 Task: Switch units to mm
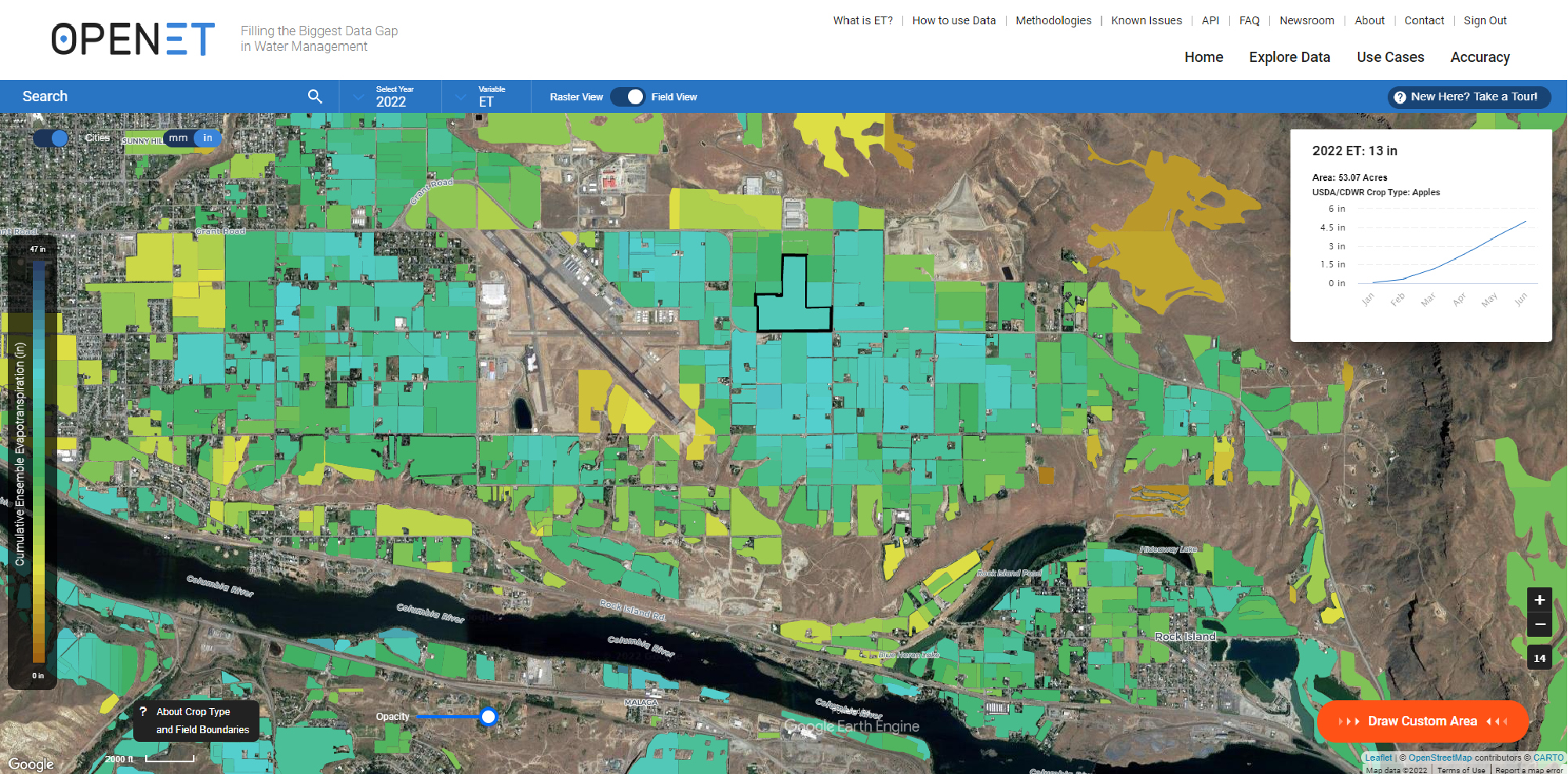tap(179, 138)
